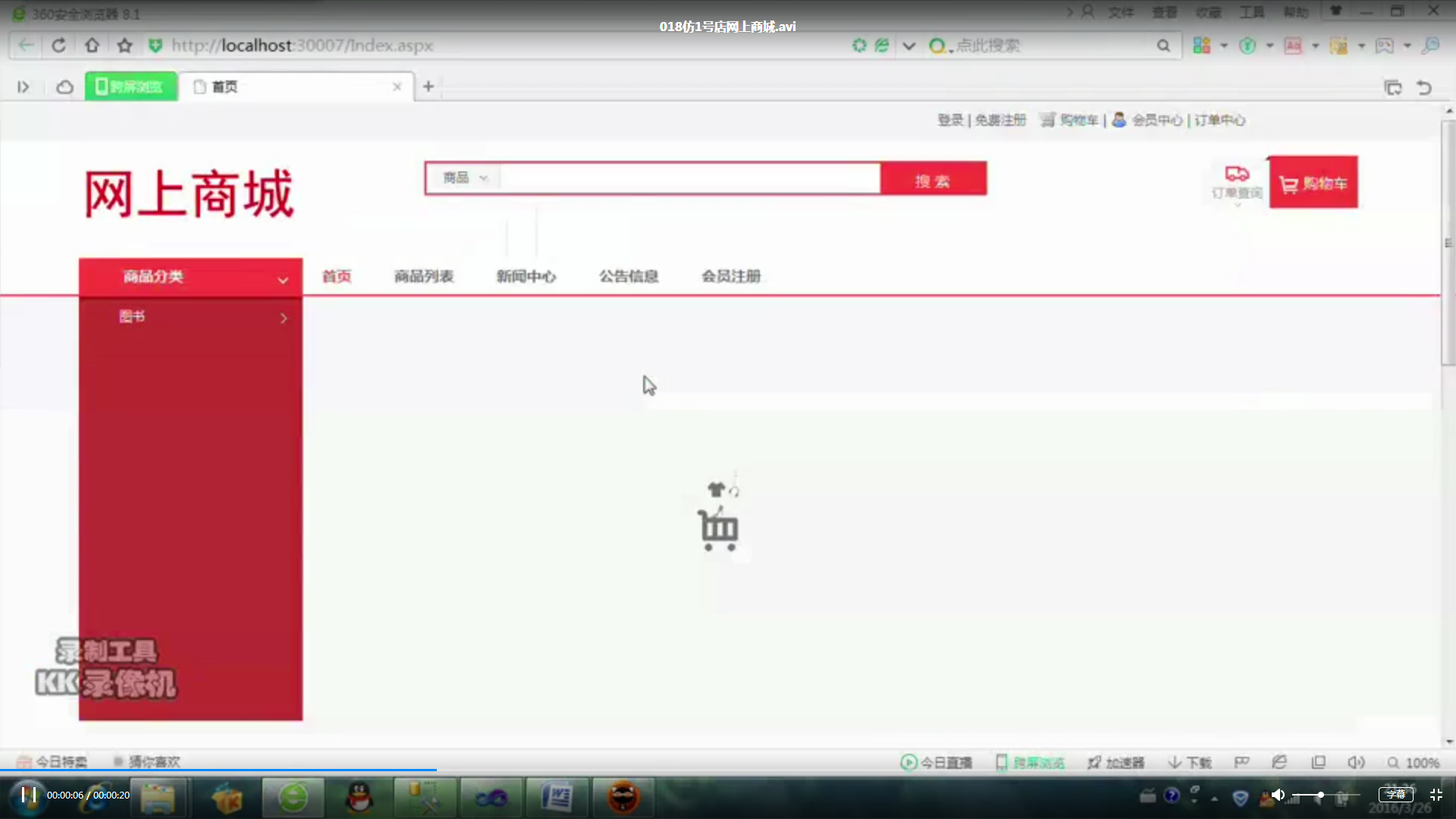Open the address bar dropdown arrow

coord(908,45)
